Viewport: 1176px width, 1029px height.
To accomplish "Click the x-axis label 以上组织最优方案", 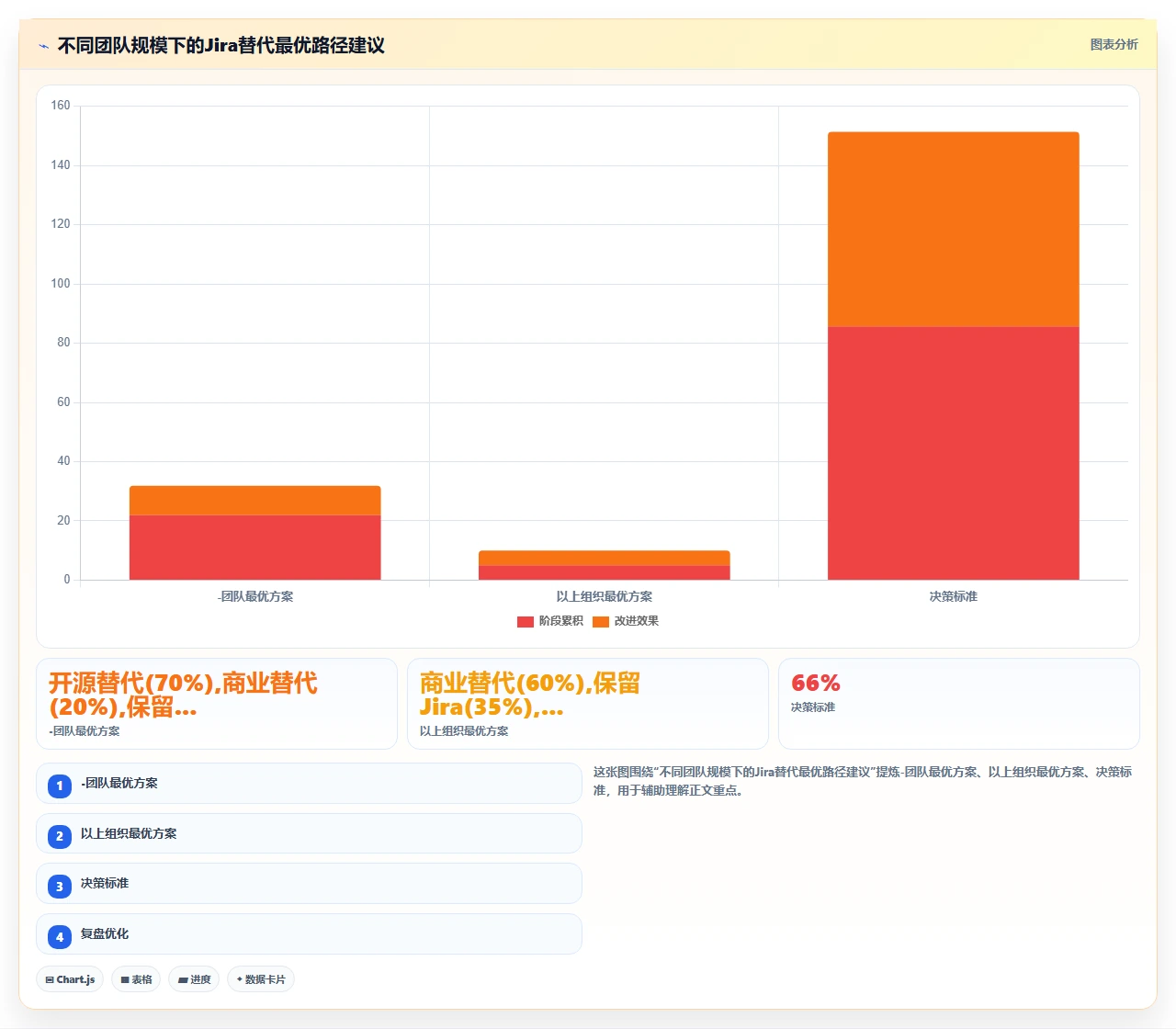I will click(605, 596).
